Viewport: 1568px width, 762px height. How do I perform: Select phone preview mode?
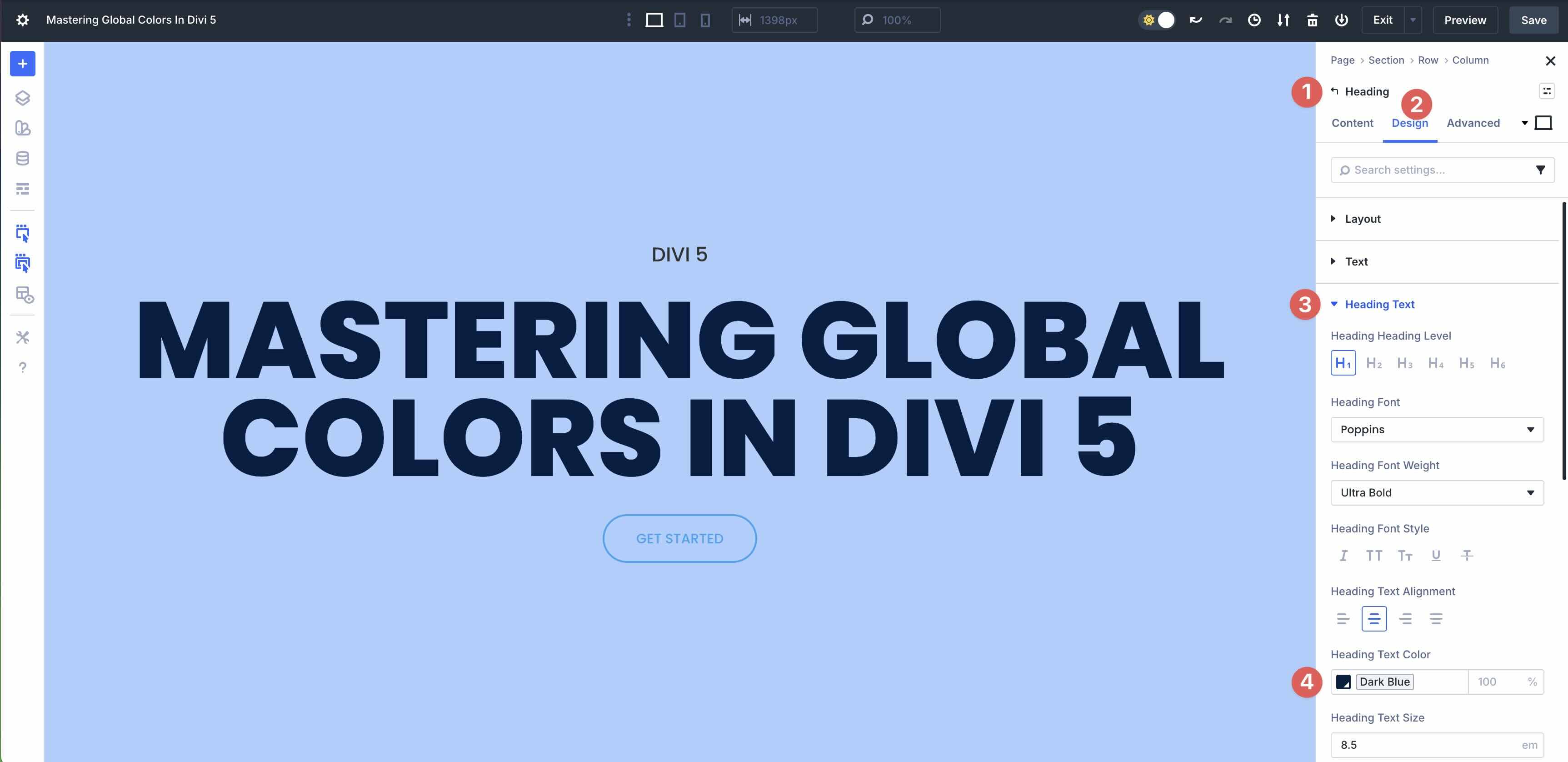point(704,20)
